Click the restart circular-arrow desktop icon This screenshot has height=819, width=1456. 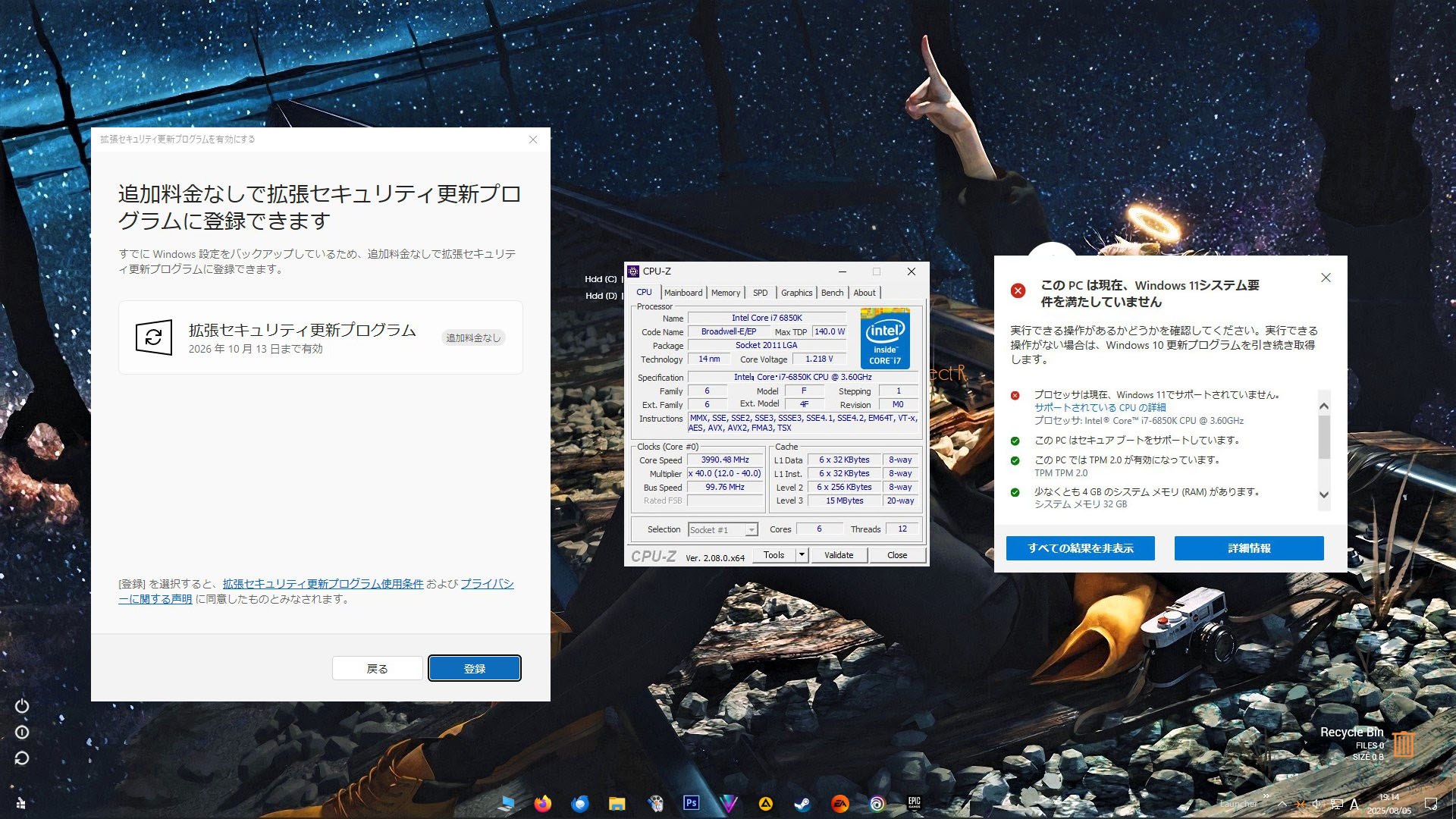22,758
